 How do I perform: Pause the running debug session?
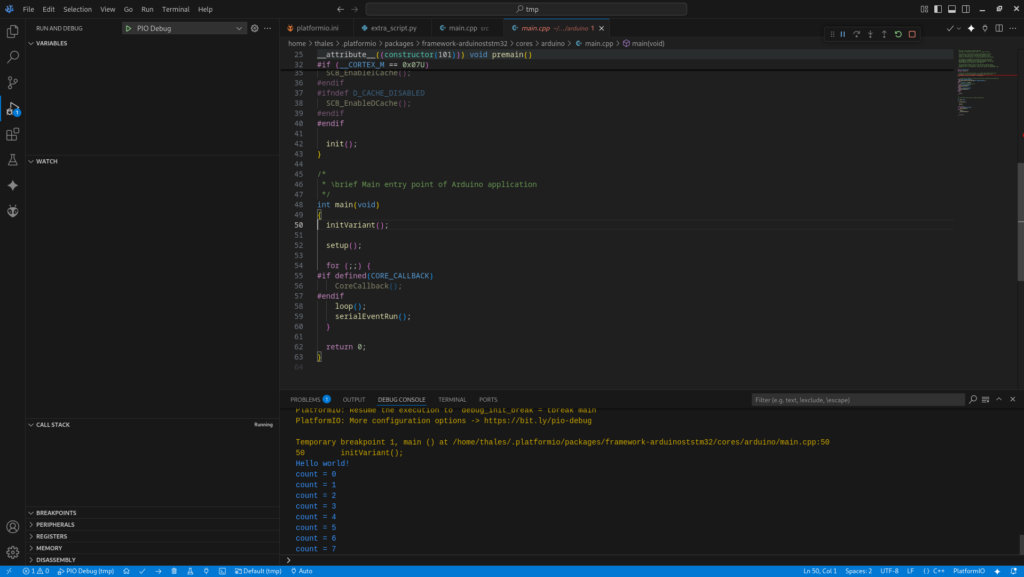pos(842,34)
